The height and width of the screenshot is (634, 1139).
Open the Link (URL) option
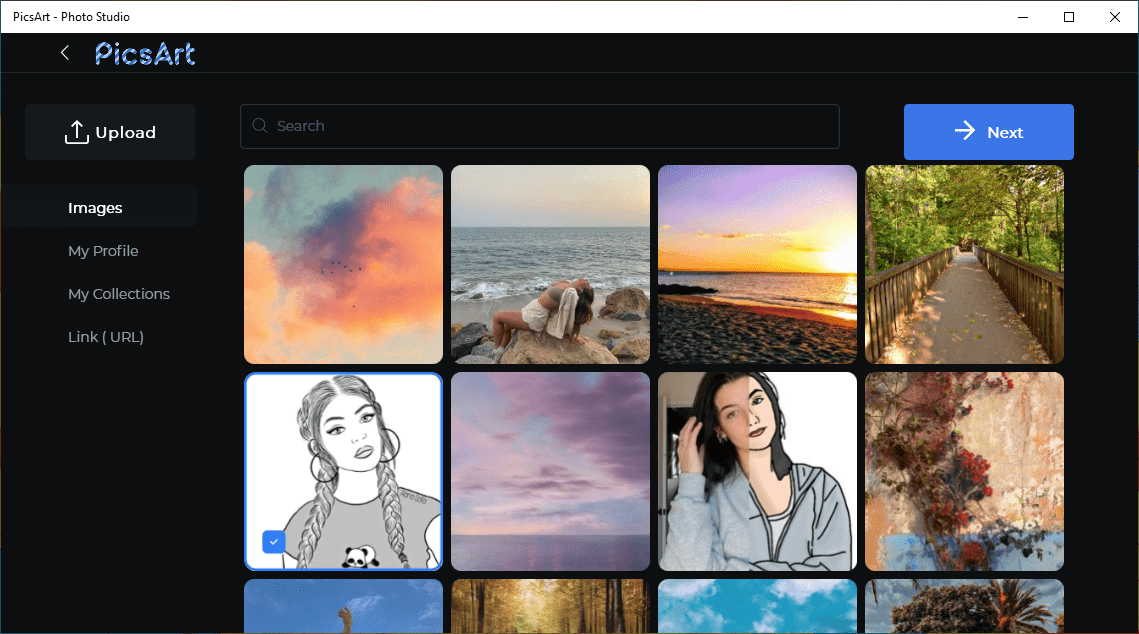click(106, 336)
